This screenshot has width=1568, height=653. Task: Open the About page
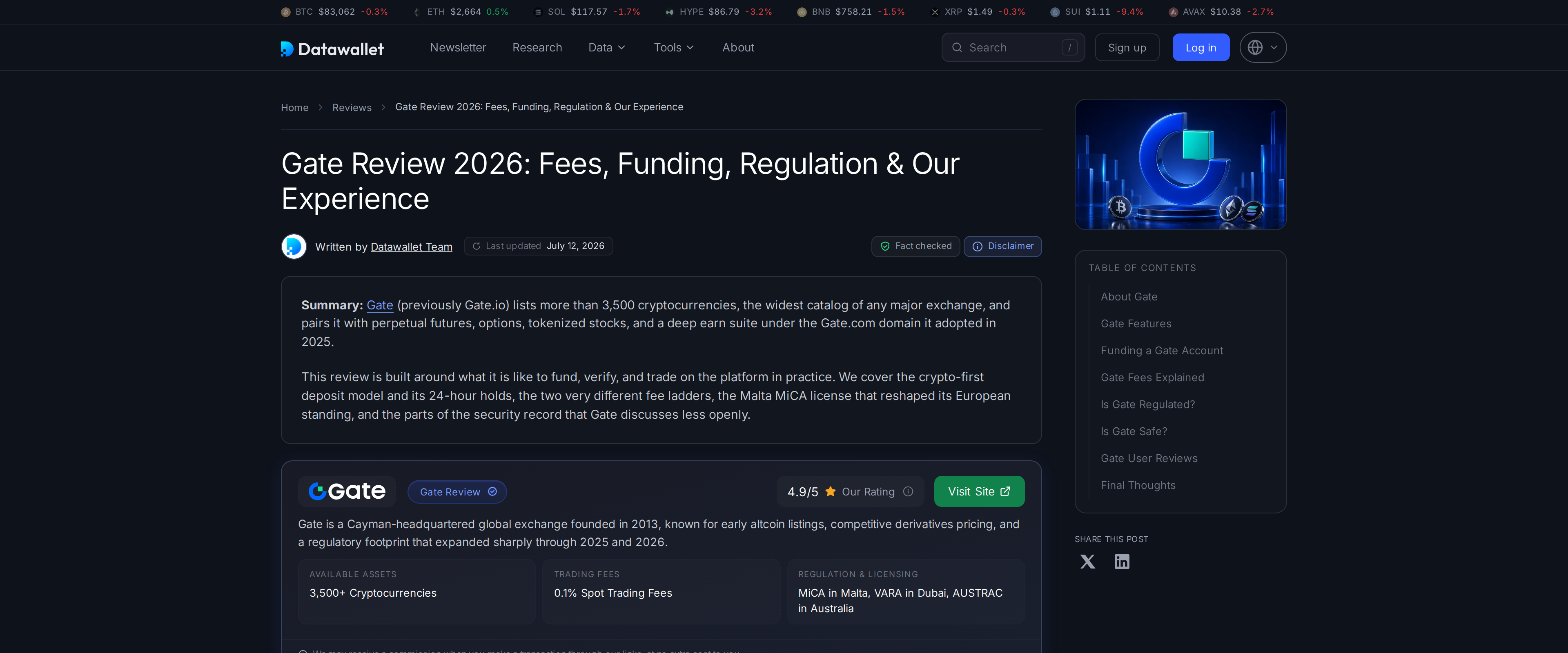click(738, 47)
